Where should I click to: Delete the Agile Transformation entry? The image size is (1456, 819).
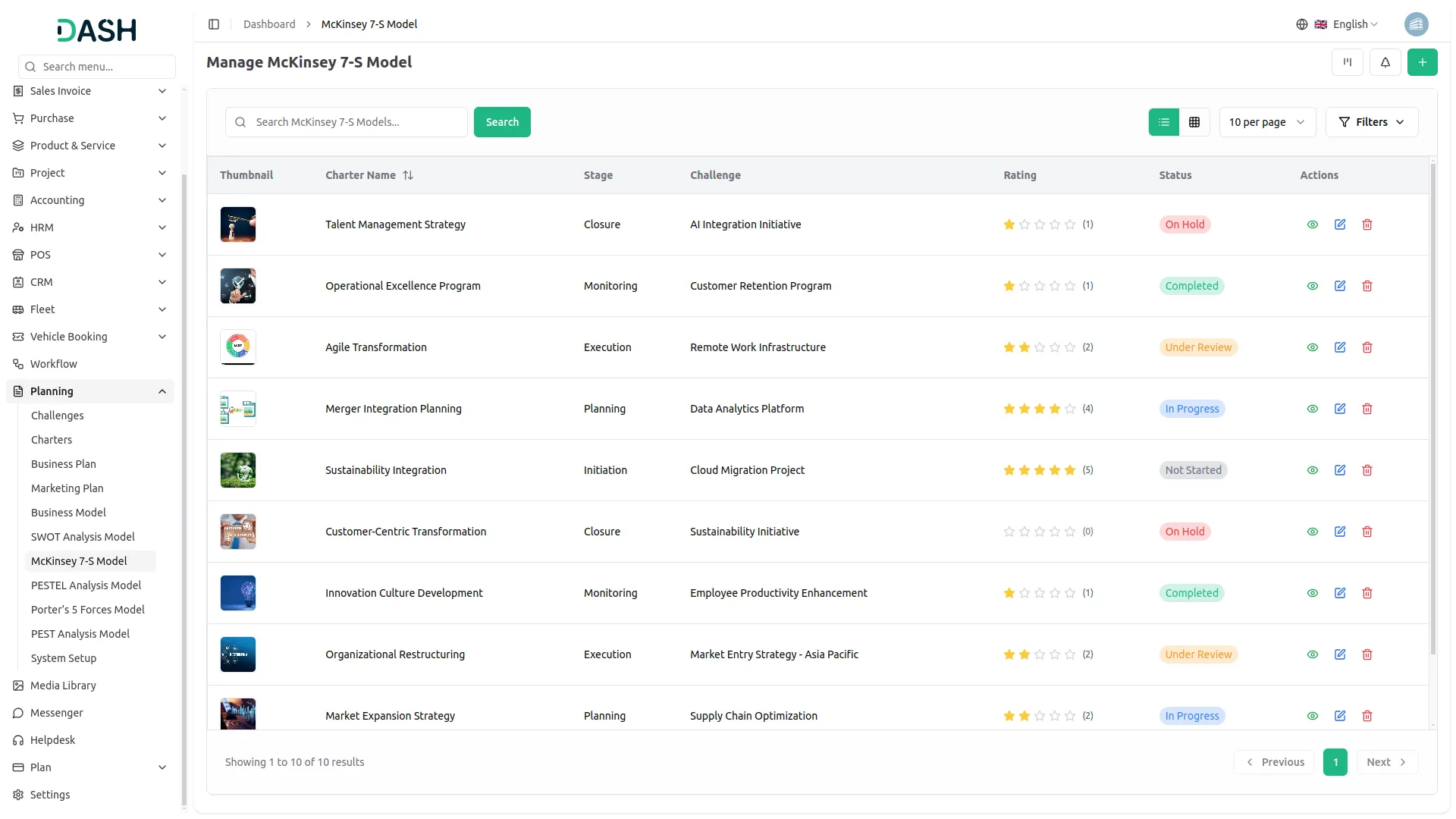pos(1367,347)
